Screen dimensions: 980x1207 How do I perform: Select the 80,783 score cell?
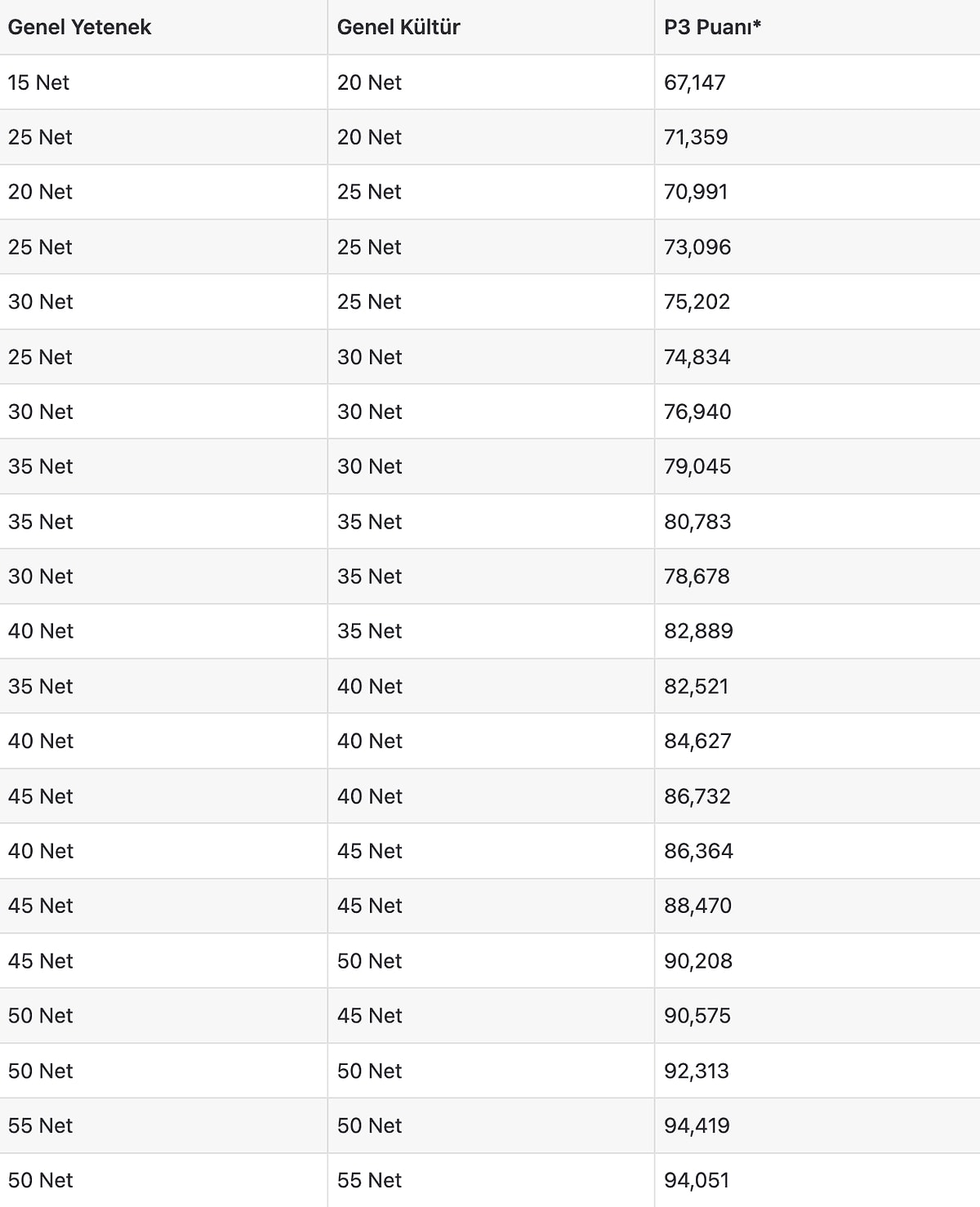coord(697,522)
